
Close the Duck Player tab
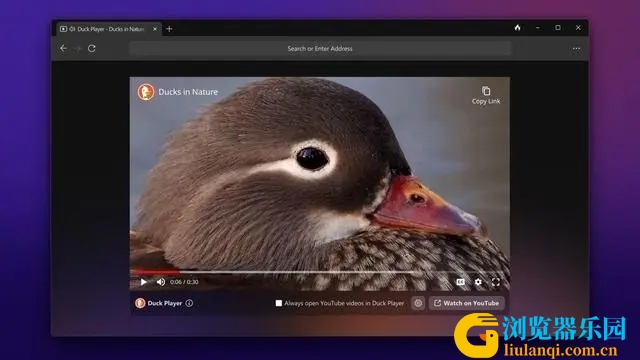[x=155, y=29]
